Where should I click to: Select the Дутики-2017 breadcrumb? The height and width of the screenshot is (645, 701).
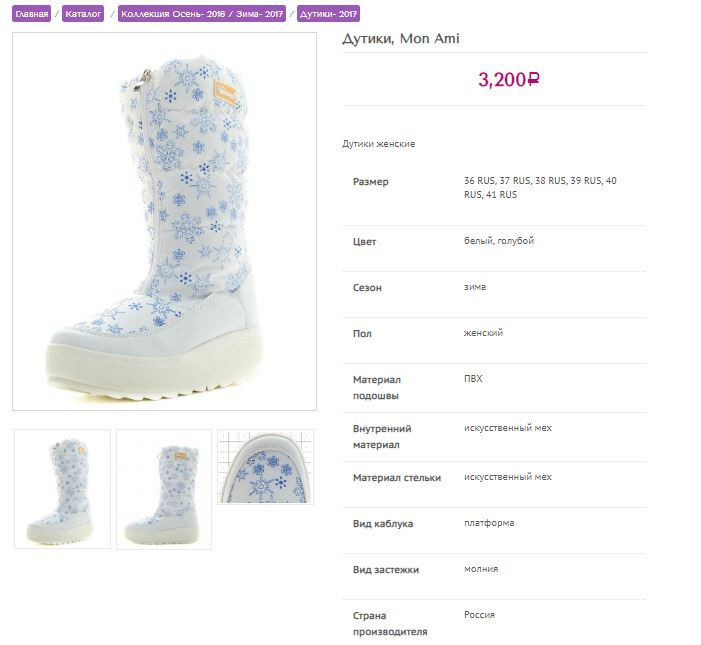(x=328, y=14)
